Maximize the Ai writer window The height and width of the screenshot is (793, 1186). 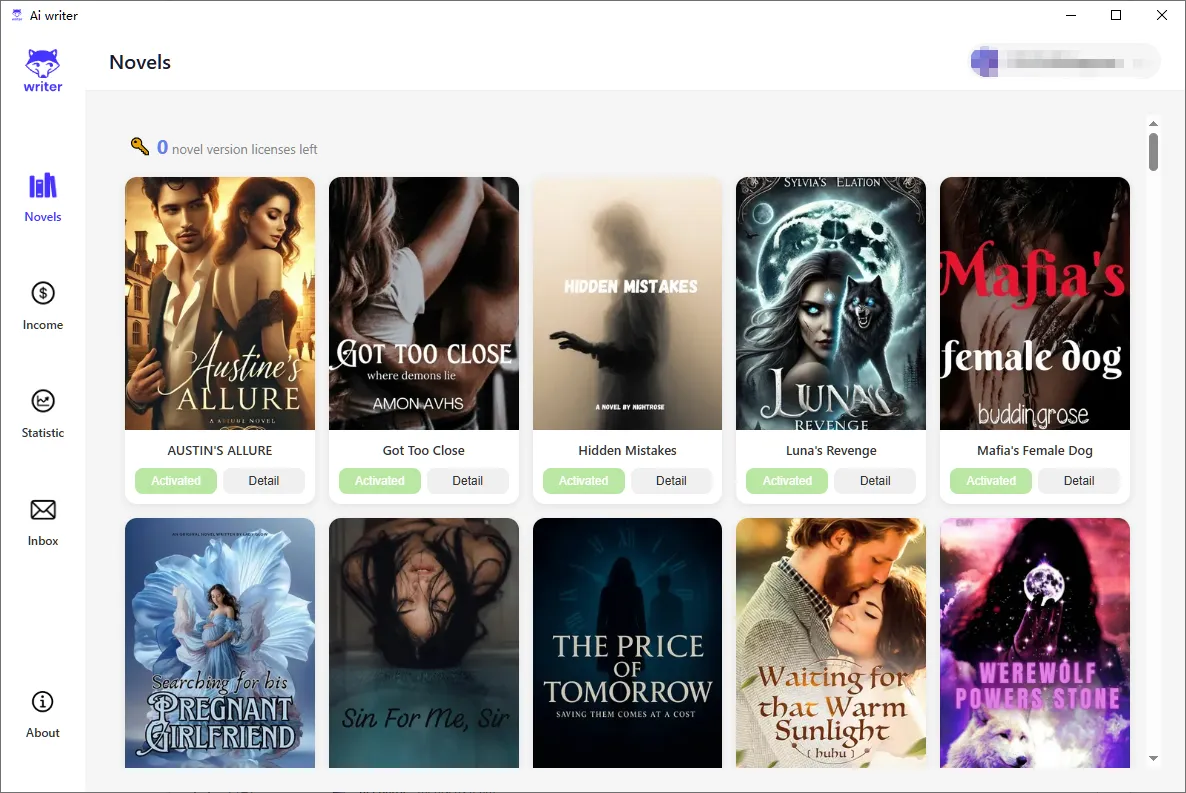coord(1116,15)
